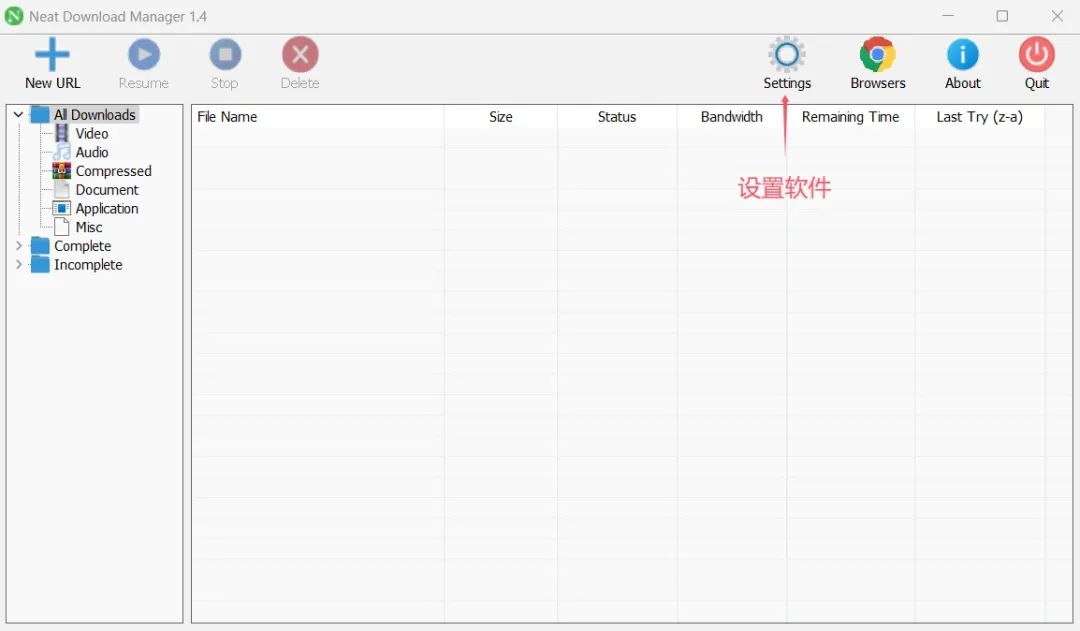Click the Delete red X icon
This screenshot has width=1080, height=631.
pos(300,54)
